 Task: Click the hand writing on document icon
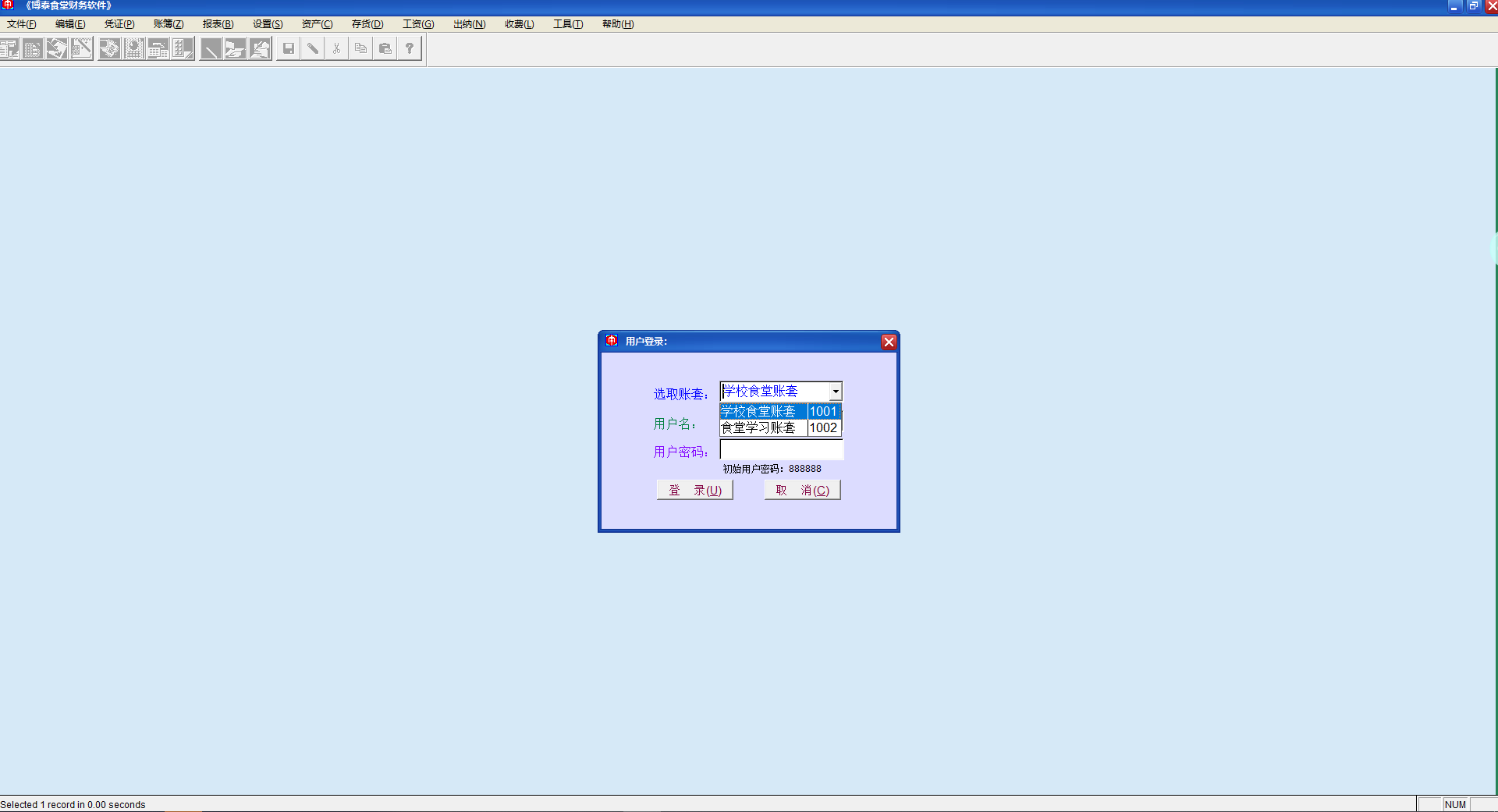pos(260,49)
